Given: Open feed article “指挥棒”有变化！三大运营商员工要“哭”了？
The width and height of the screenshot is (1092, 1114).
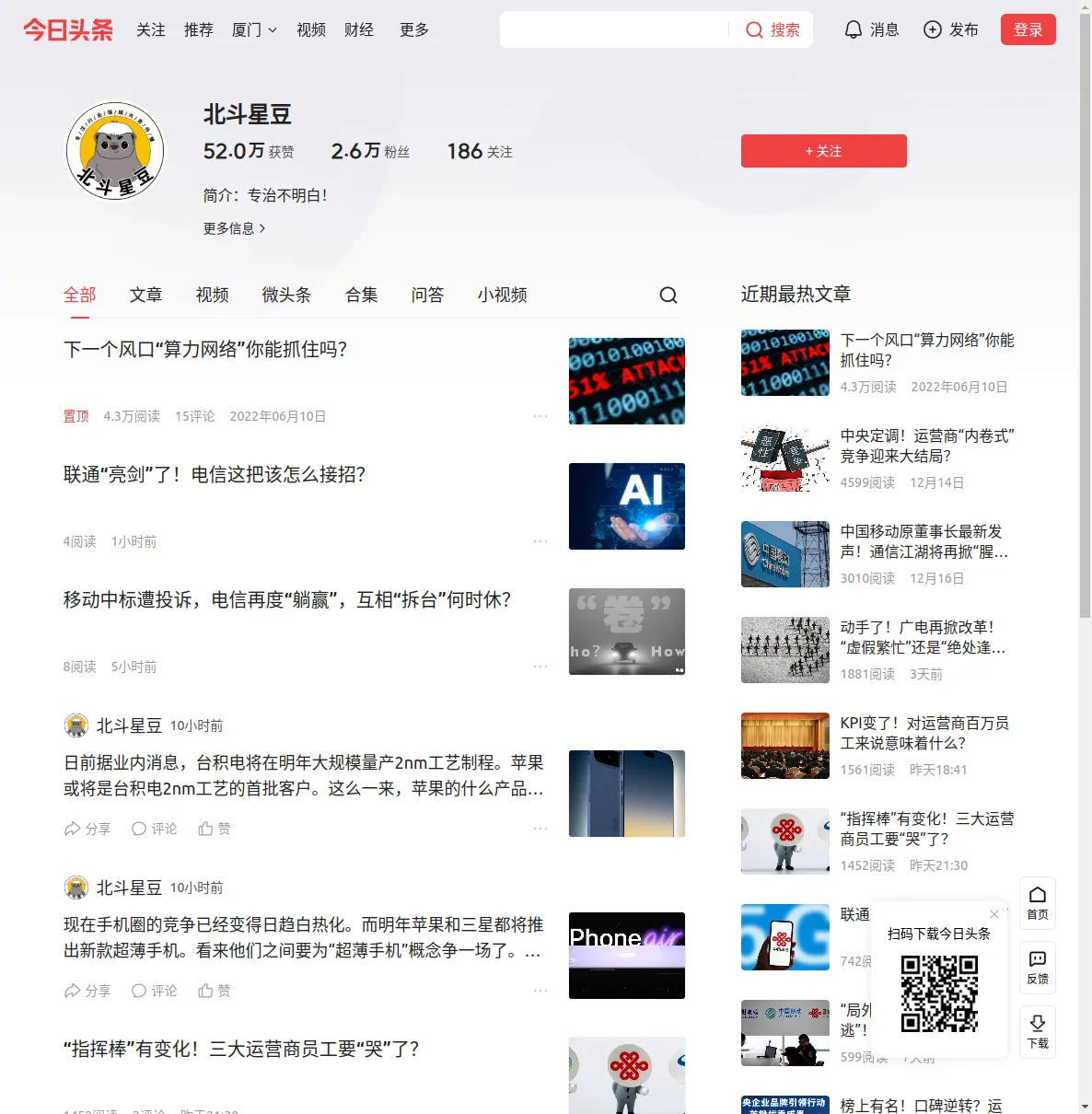Looking at the screenshot, I should point(241,1049).
